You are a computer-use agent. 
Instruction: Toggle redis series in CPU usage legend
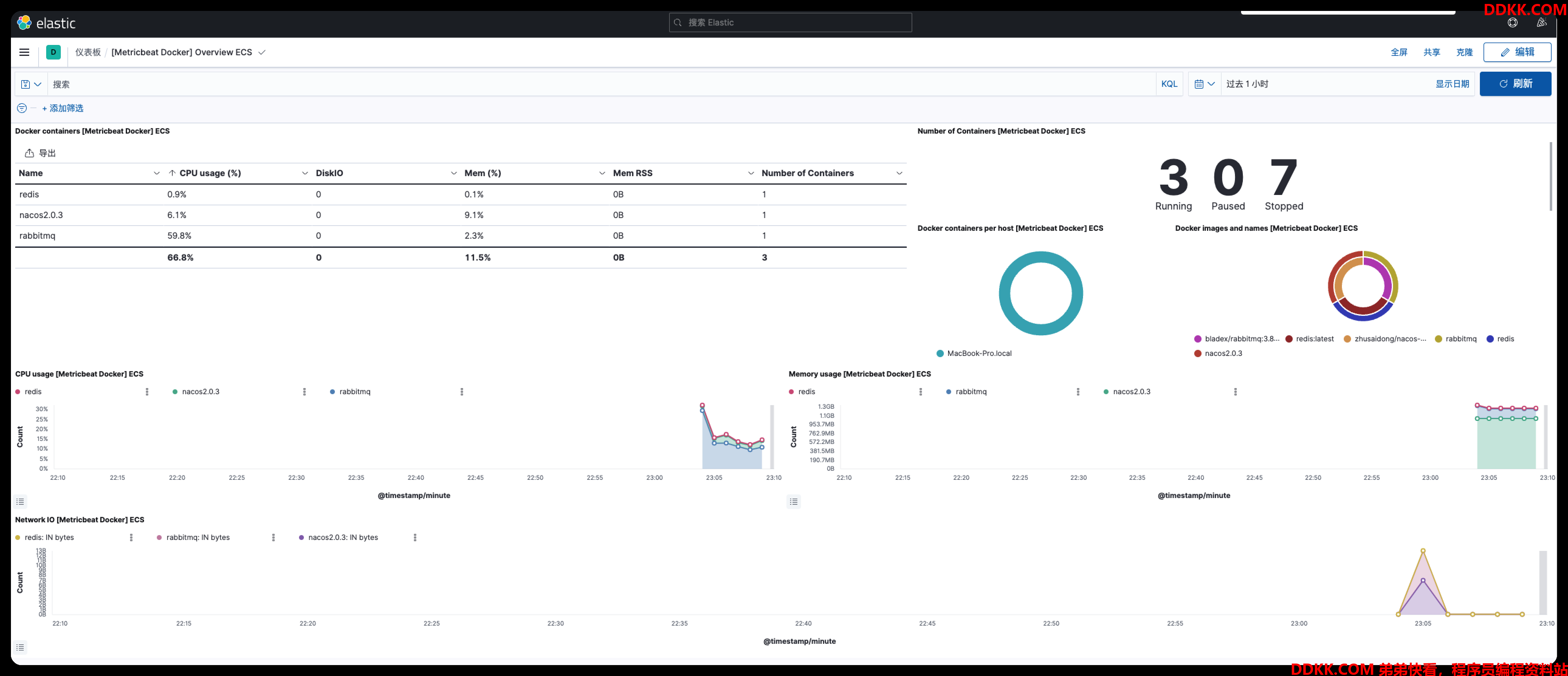point(29,391)
